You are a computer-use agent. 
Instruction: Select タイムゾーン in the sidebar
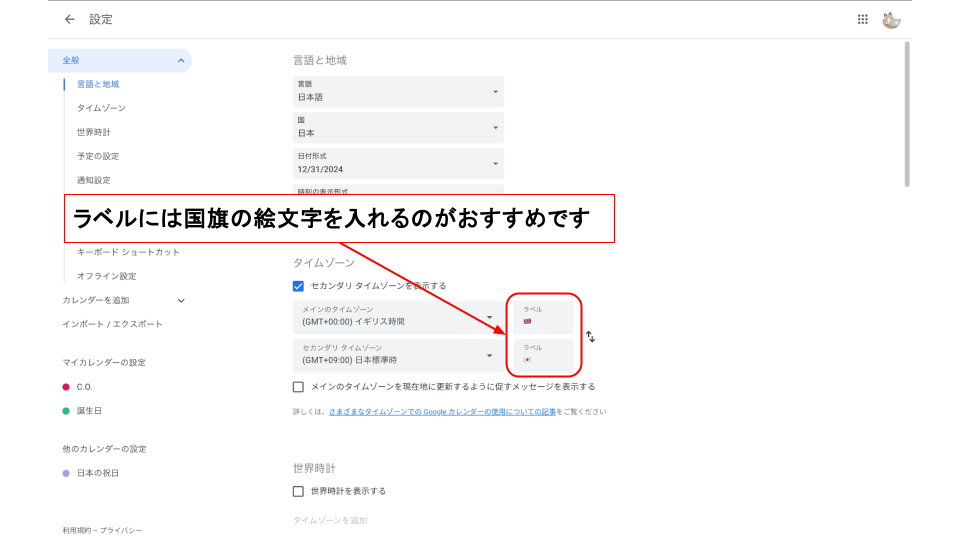[x=101, y=108]
